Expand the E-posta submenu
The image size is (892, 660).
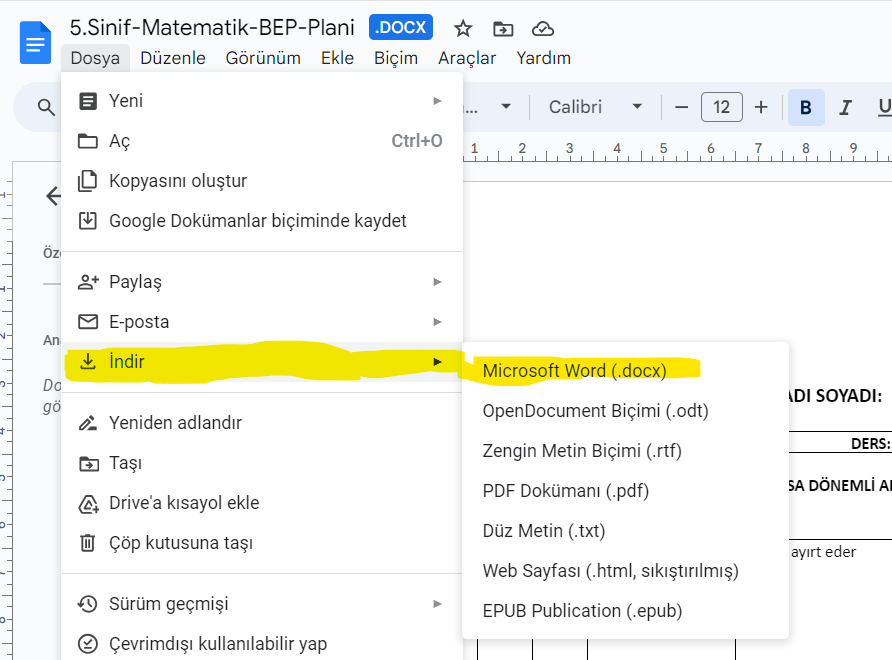coord(262,321)
